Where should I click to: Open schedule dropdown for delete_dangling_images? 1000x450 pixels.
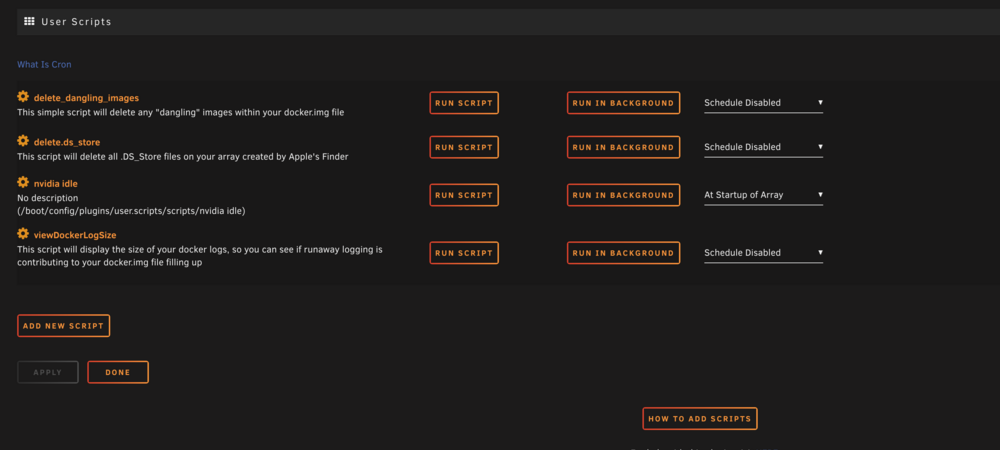pos(763,103)
